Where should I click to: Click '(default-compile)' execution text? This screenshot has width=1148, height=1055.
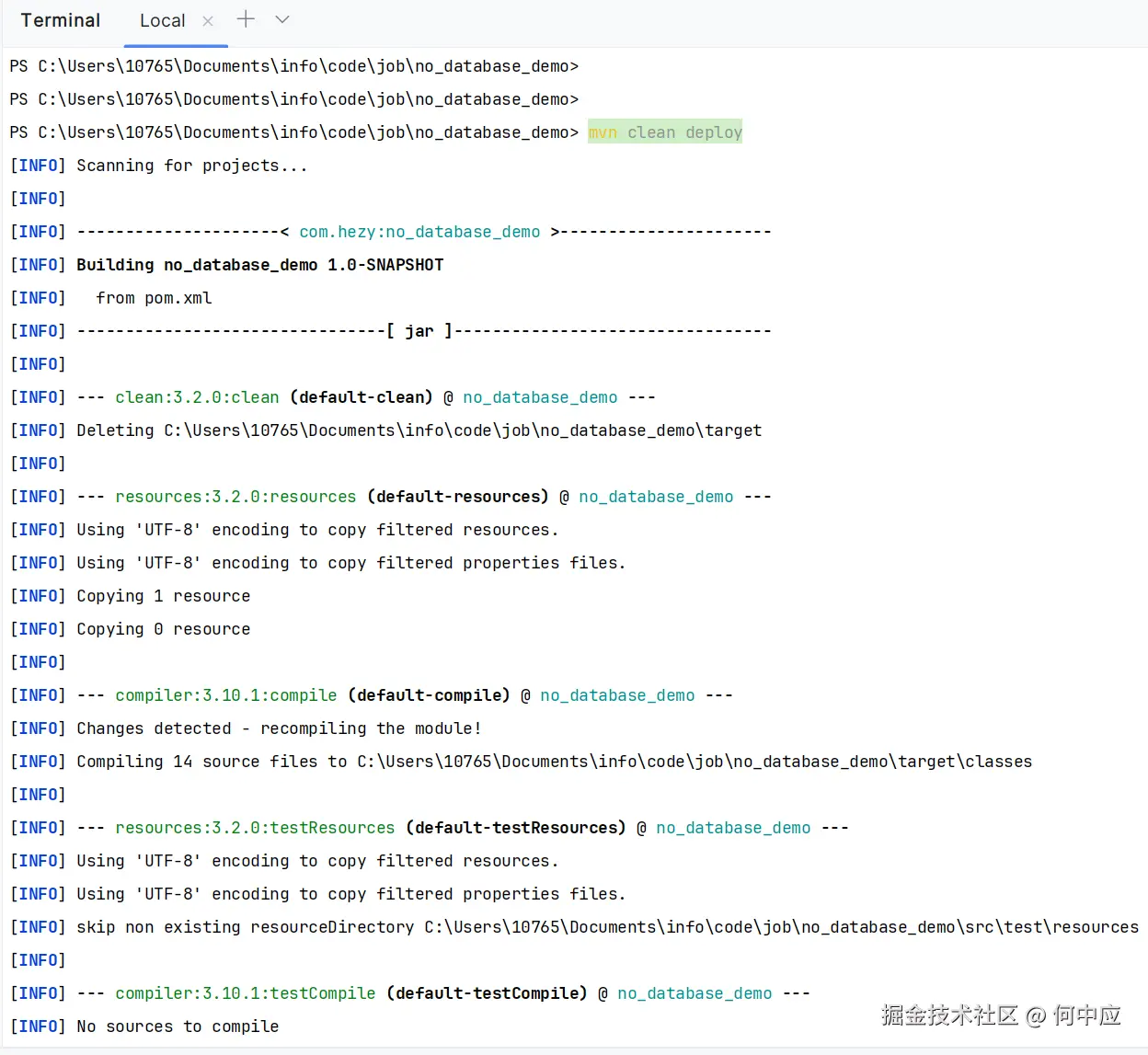429,695
